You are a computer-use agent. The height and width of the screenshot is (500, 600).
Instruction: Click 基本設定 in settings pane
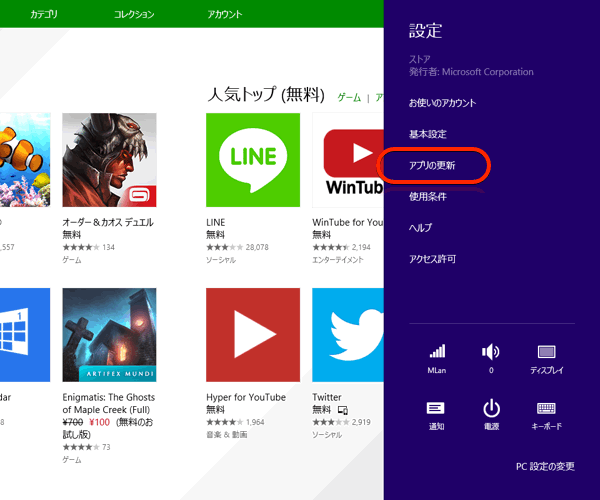point(428,134)
